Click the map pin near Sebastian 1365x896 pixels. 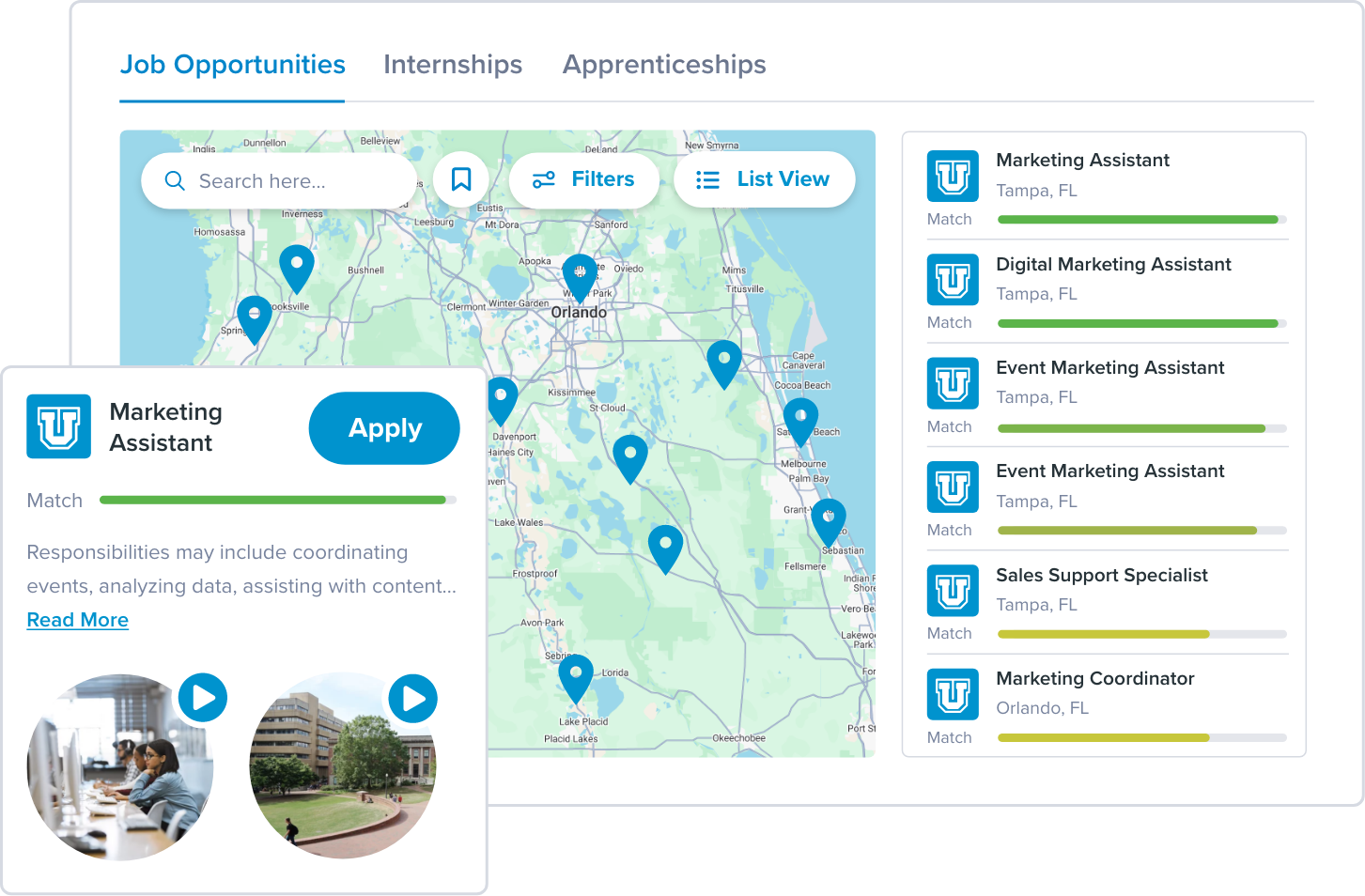coord(828,520)
